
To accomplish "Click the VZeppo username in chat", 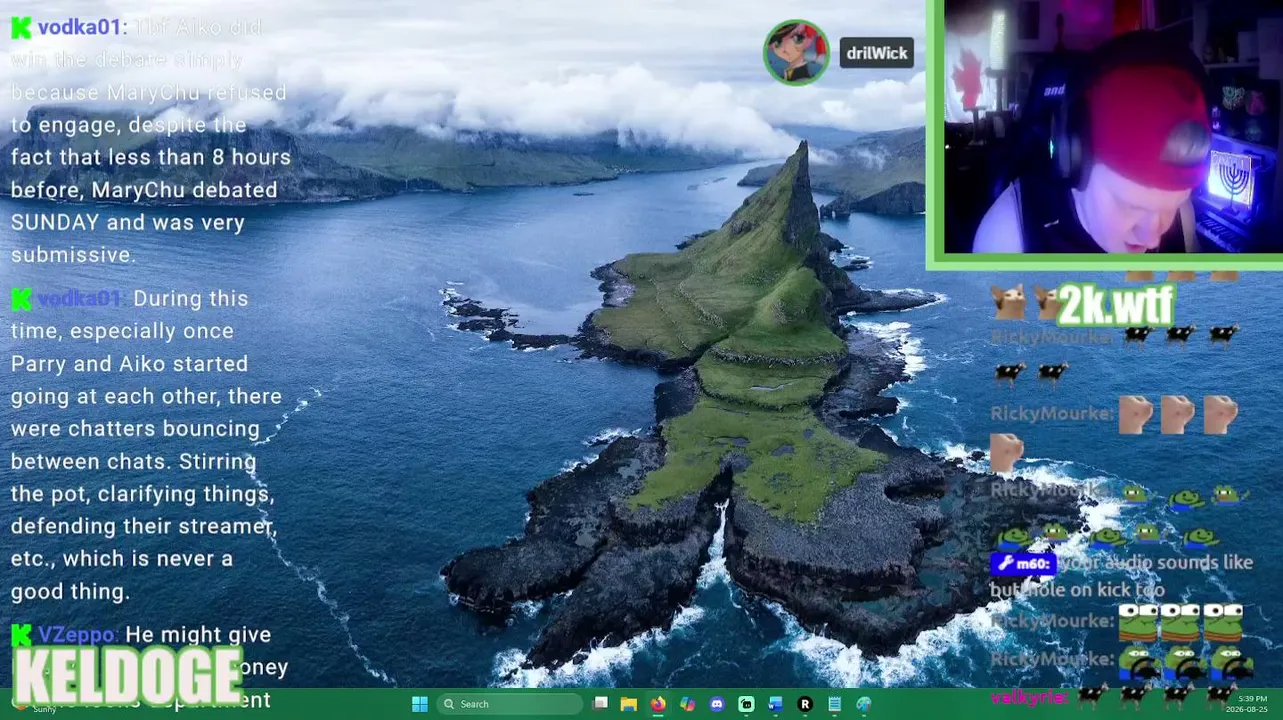I will tap(78, 634).
